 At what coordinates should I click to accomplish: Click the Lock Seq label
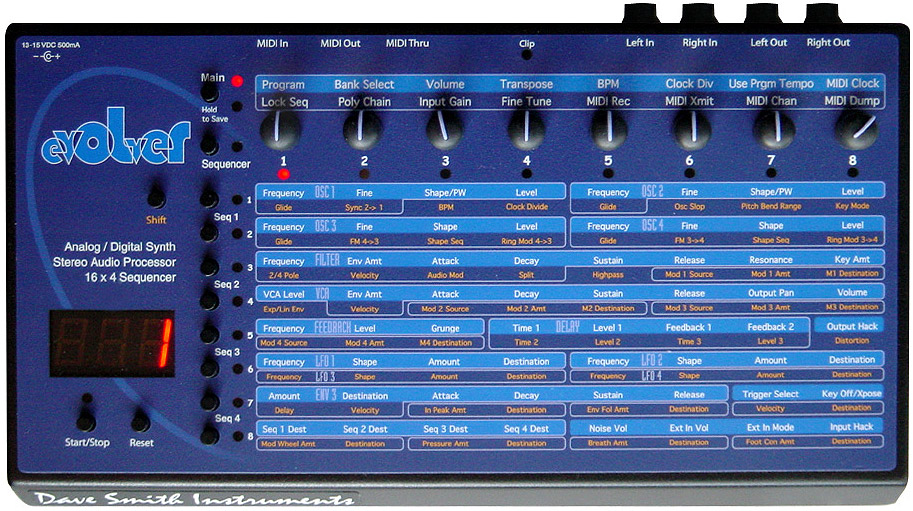coord(284,102)
